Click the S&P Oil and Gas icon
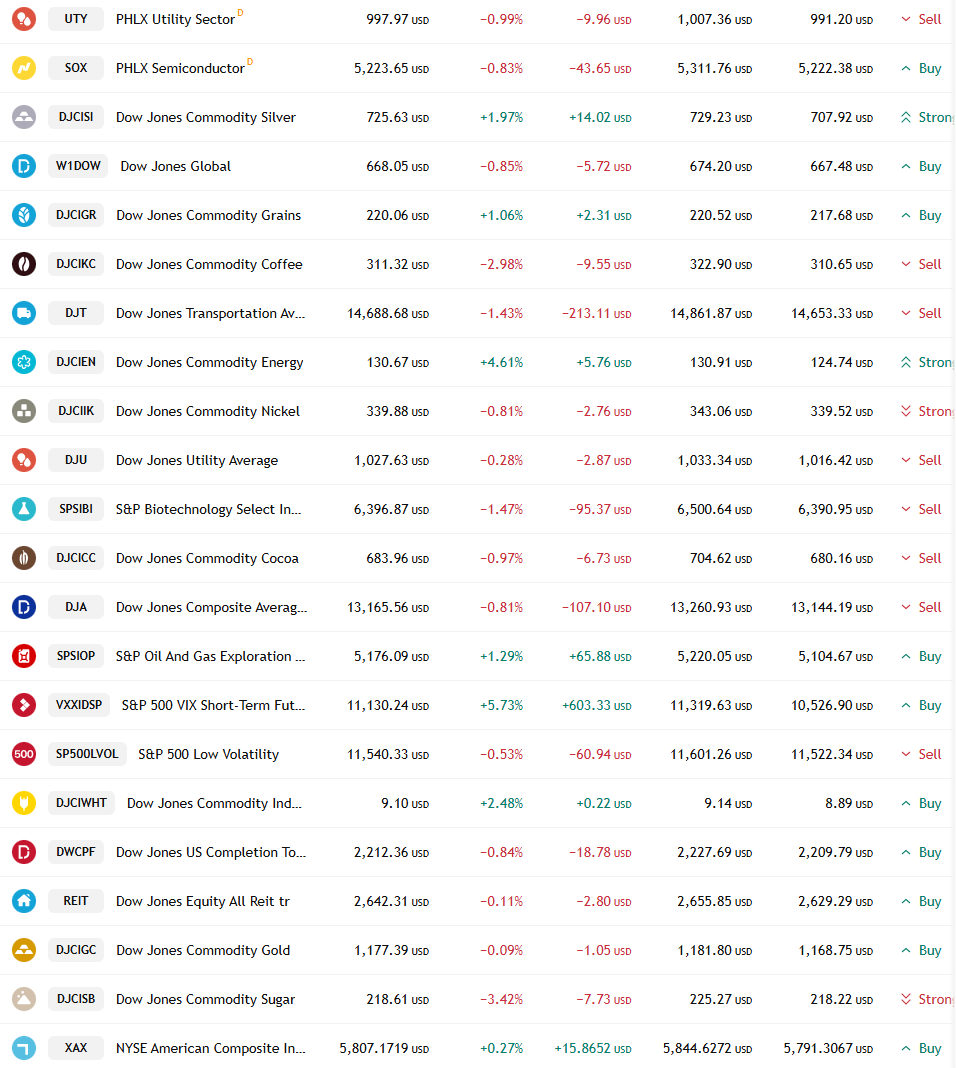Viewport: 956px width, 1068px height. [x=24, y=656]
